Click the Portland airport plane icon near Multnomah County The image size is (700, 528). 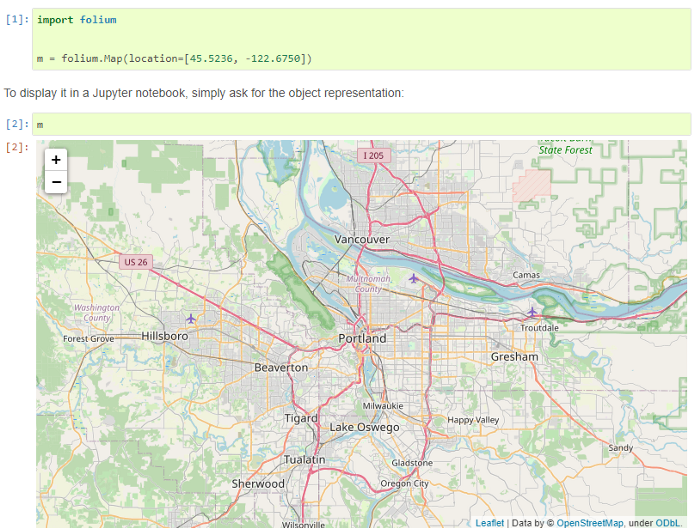414,278
